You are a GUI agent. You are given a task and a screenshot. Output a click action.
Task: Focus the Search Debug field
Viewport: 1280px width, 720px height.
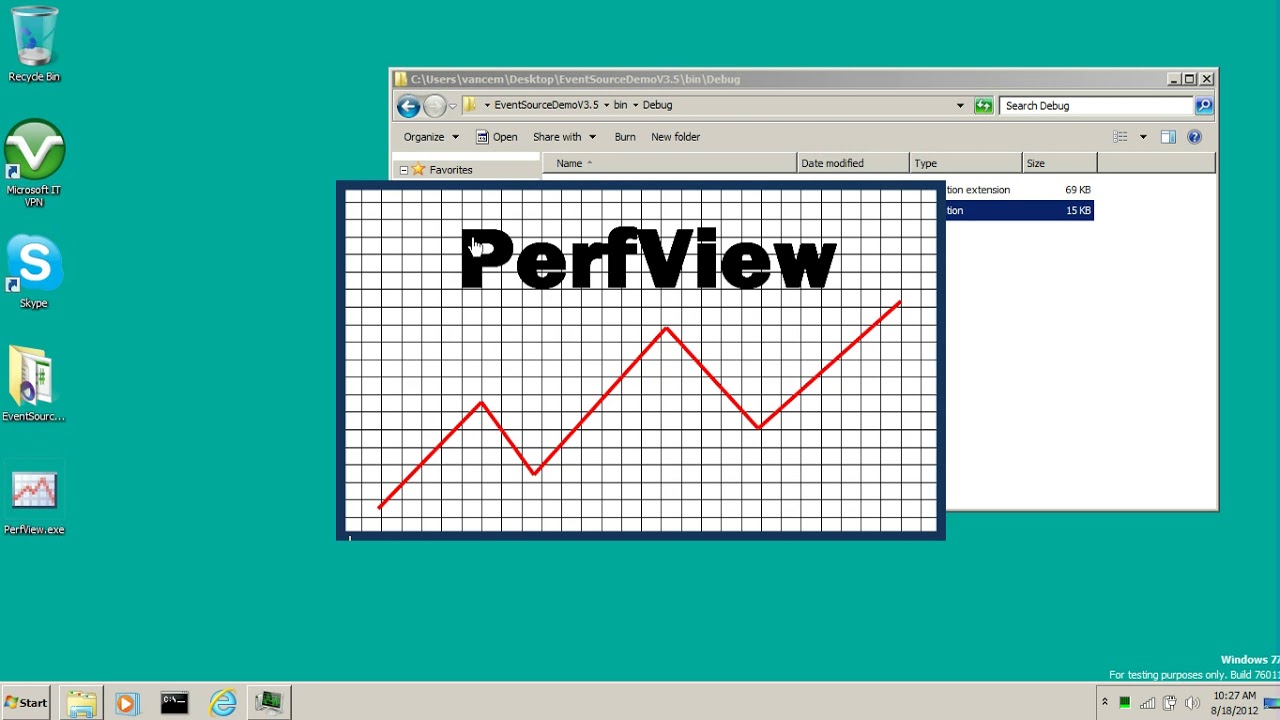coord(1098,106)
